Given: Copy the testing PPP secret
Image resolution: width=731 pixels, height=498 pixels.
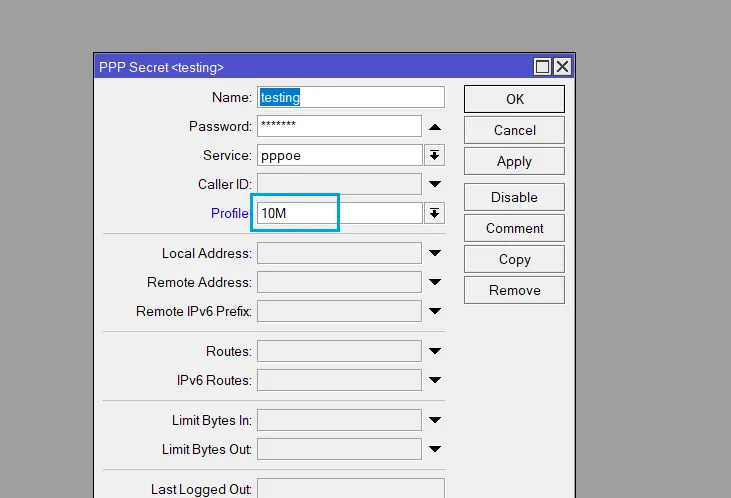Looking at the screenshot, I should (x=514, y=259).
